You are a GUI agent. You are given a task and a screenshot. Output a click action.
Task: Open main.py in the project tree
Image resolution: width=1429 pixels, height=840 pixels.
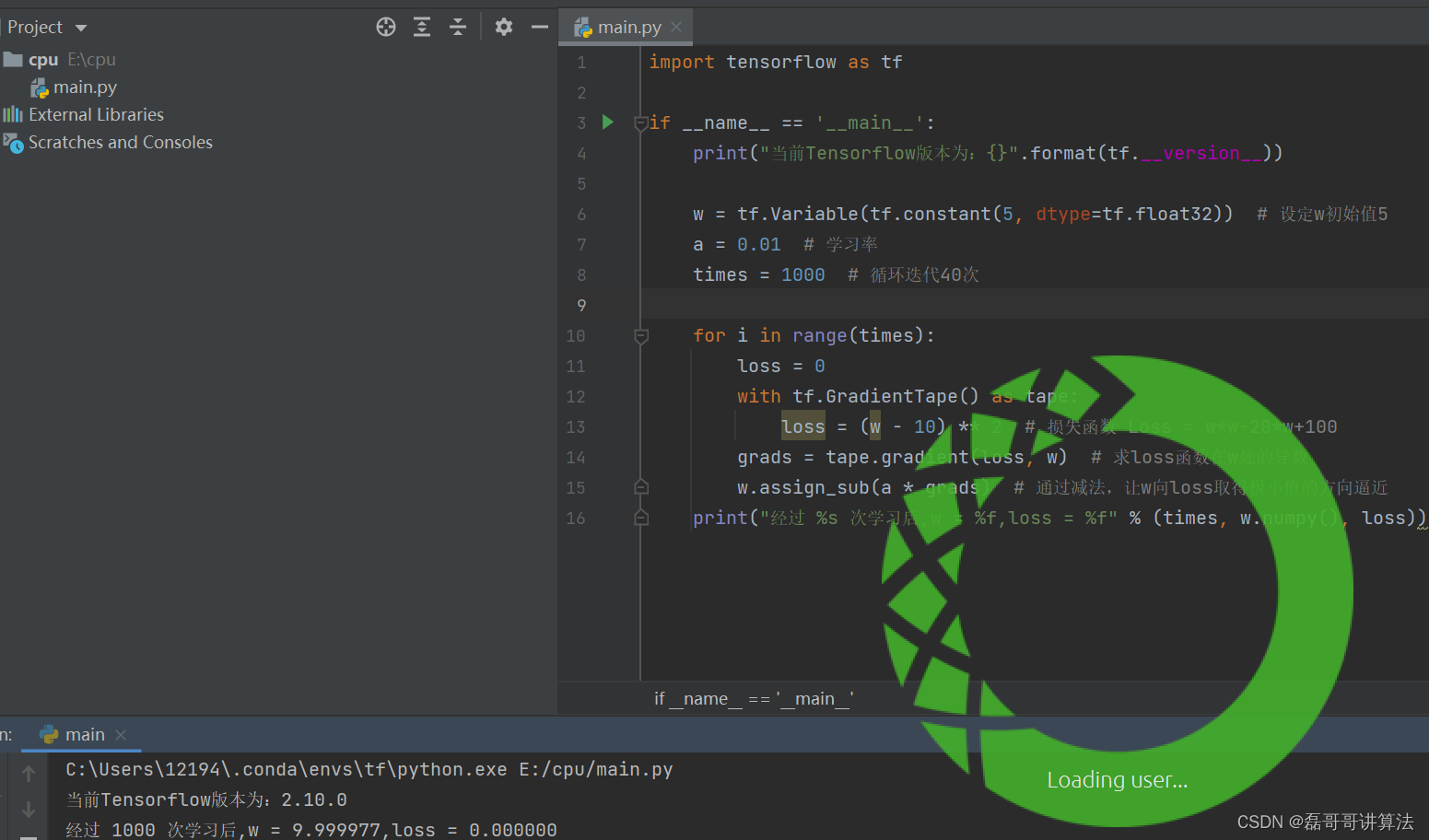85,87
